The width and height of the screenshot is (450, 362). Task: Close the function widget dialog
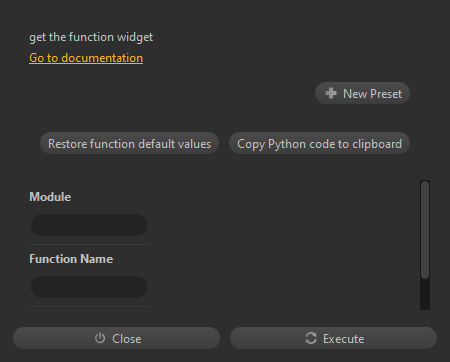pyautogui.click(x=116, y=338)
